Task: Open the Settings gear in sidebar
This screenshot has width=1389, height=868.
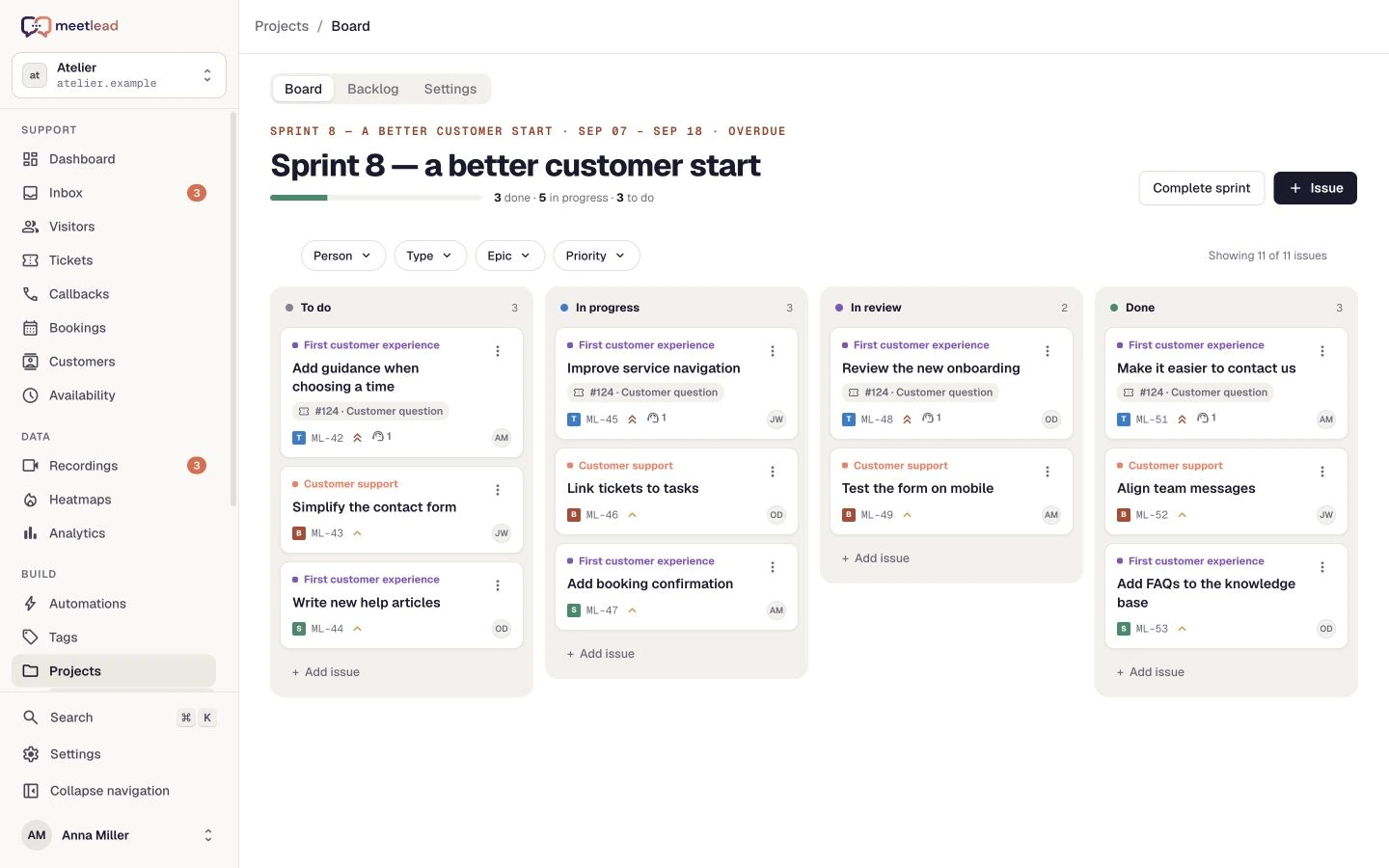Action: pyautogui.click(x=31, y=754)
